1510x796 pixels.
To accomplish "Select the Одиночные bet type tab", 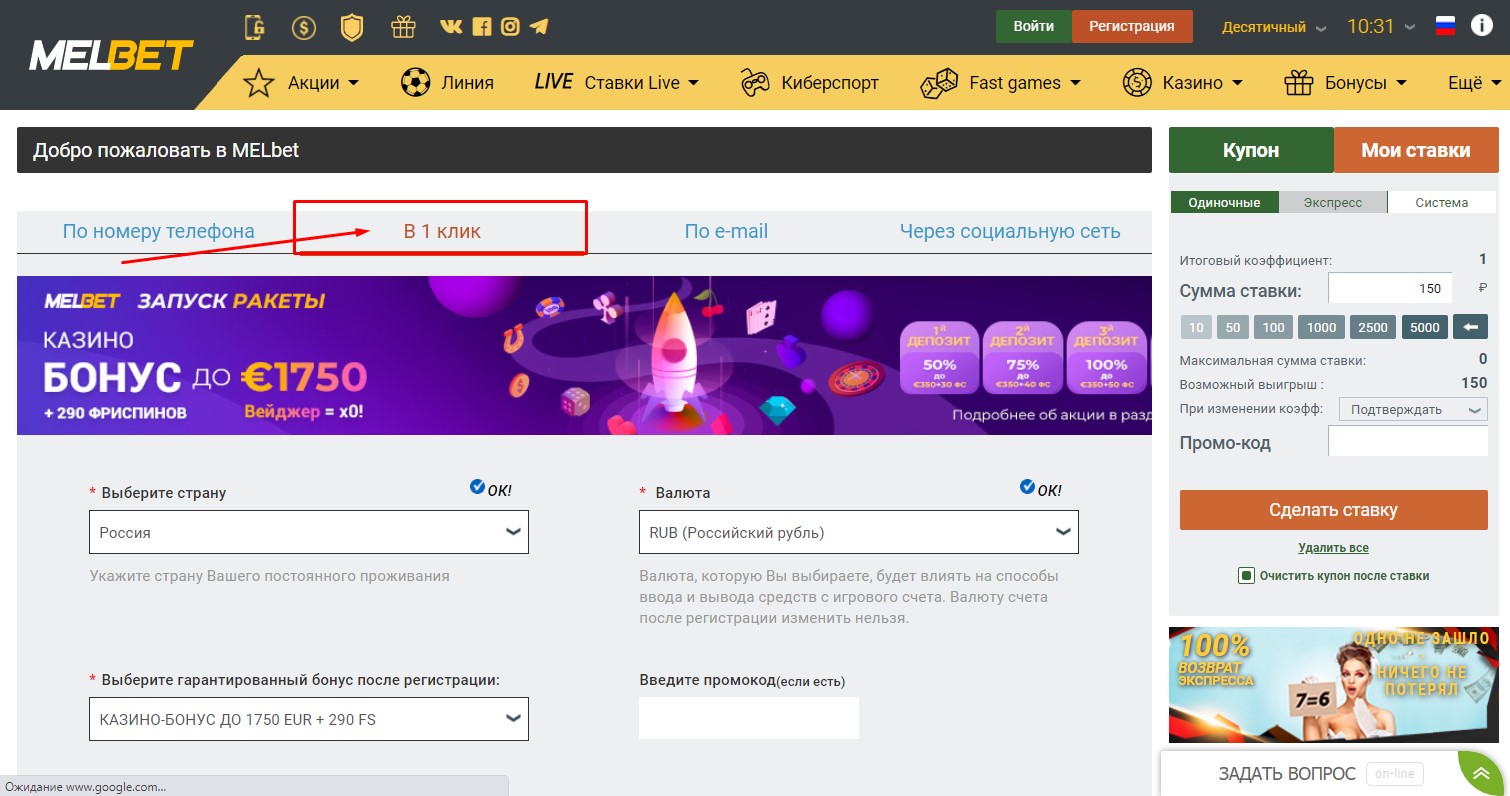I will click(1224, 202).
